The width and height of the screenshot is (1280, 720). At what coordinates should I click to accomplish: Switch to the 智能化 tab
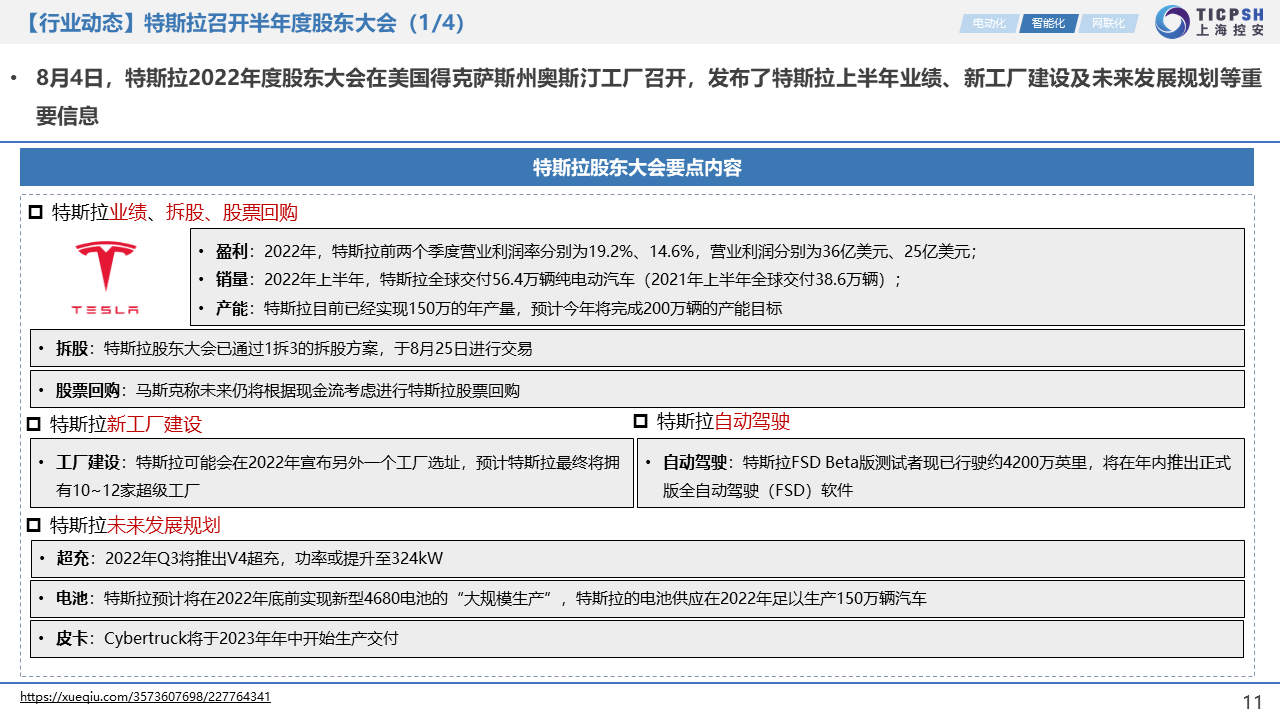[x=1047, y=23]
